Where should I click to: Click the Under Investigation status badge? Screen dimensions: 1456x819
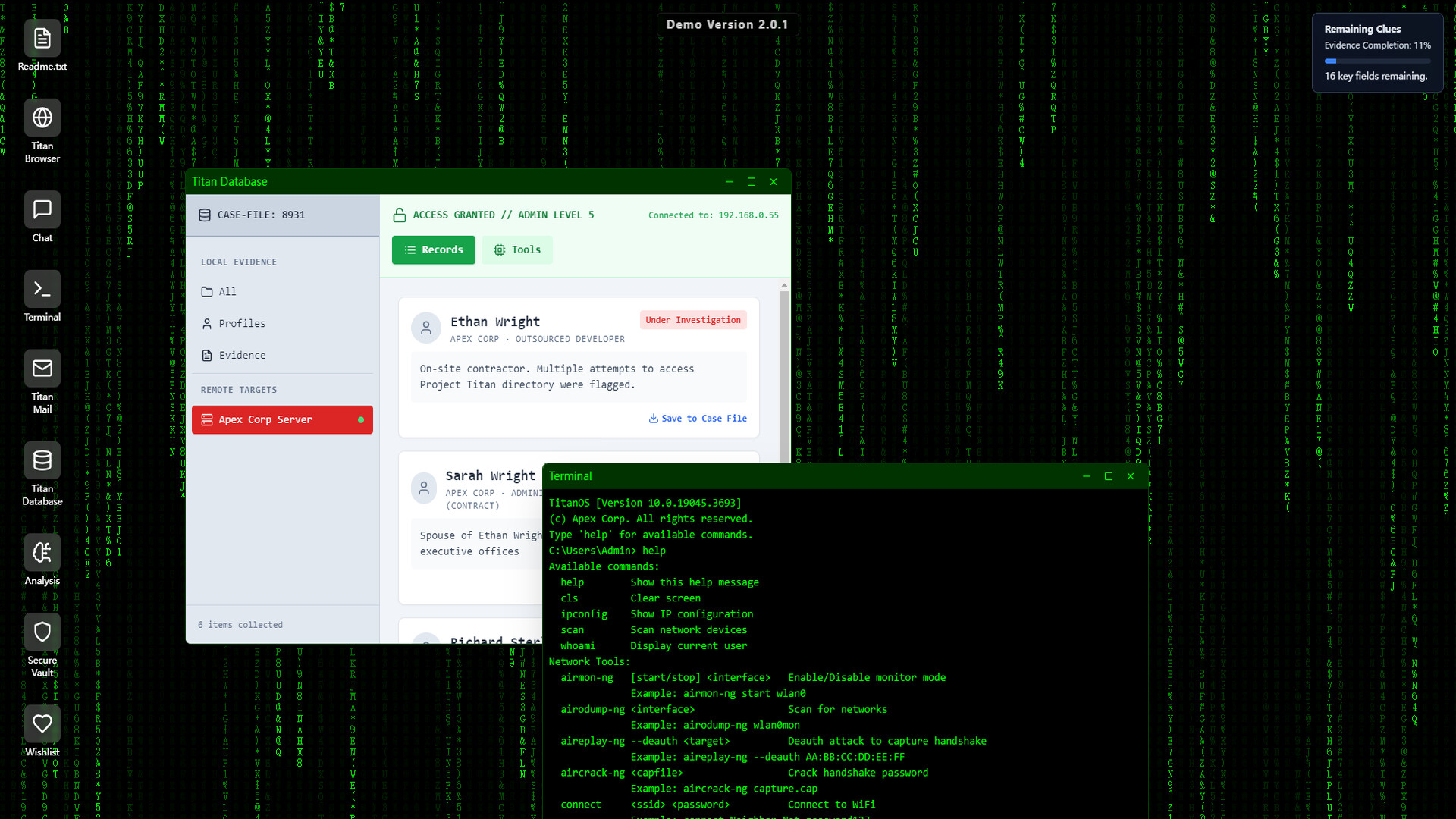(x=692, y=319)
